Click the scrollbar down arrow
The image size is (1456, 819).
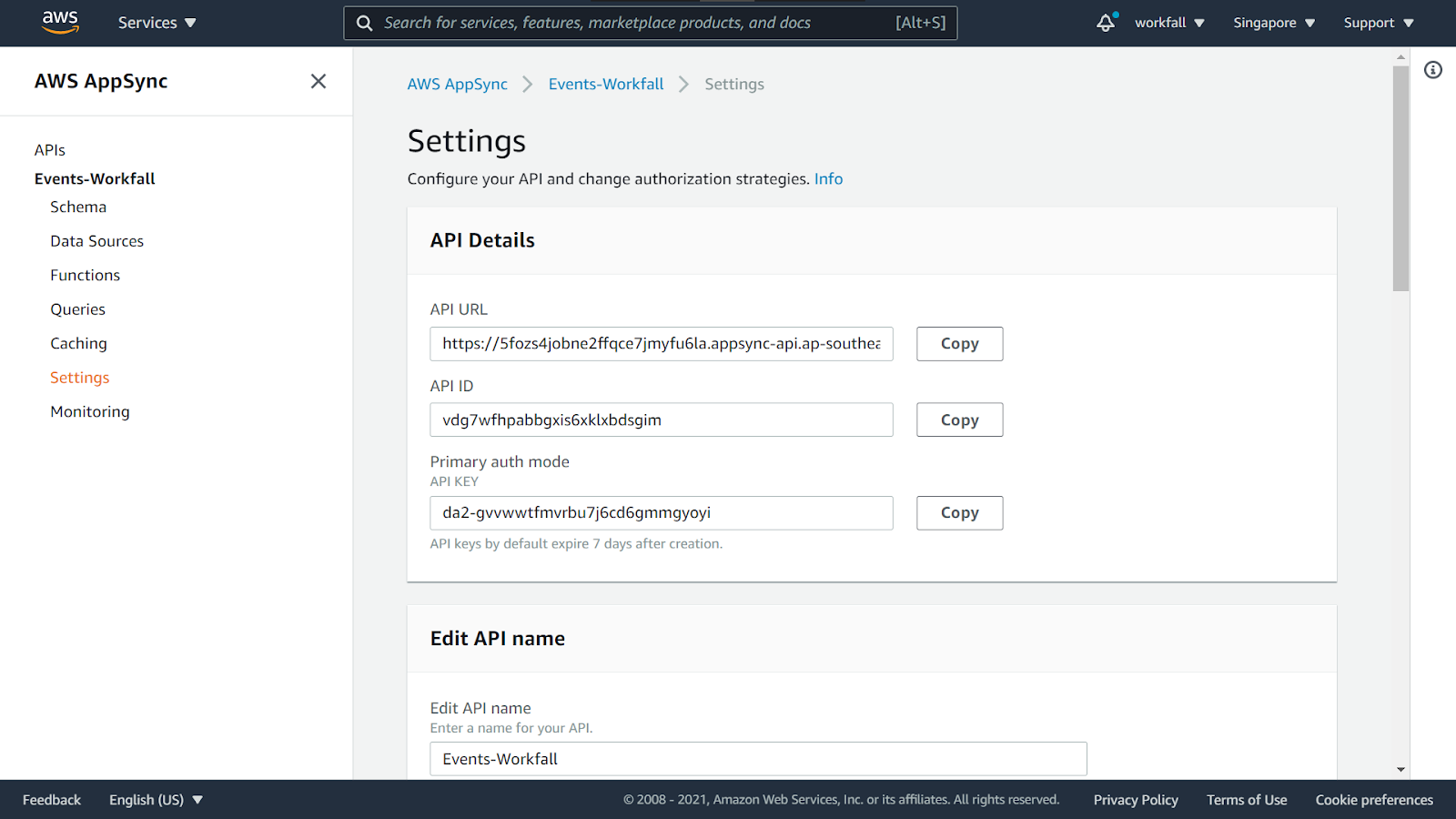pyautogui.click(x=1401, y=770)
